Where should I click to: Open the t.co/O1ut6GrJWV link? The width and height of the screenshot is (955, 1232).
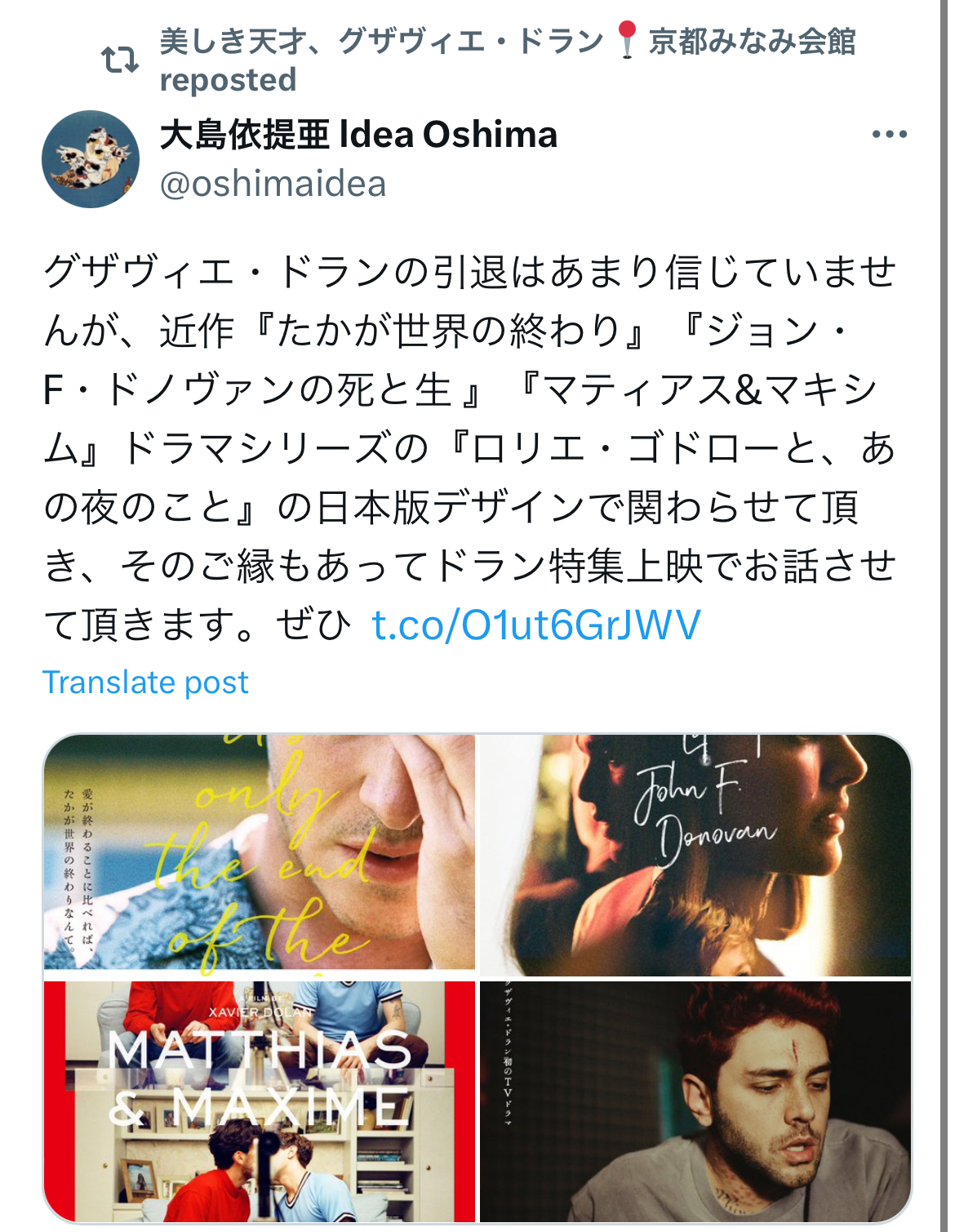[x=536, y=625]
